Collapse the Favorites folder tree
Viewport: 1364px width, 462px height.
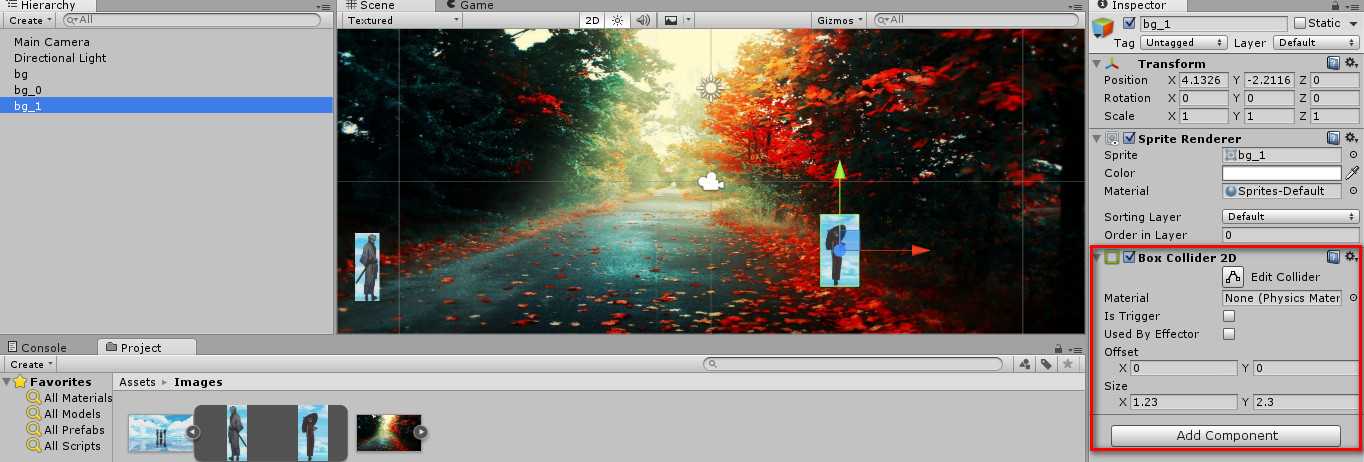[x=7, y=382]
